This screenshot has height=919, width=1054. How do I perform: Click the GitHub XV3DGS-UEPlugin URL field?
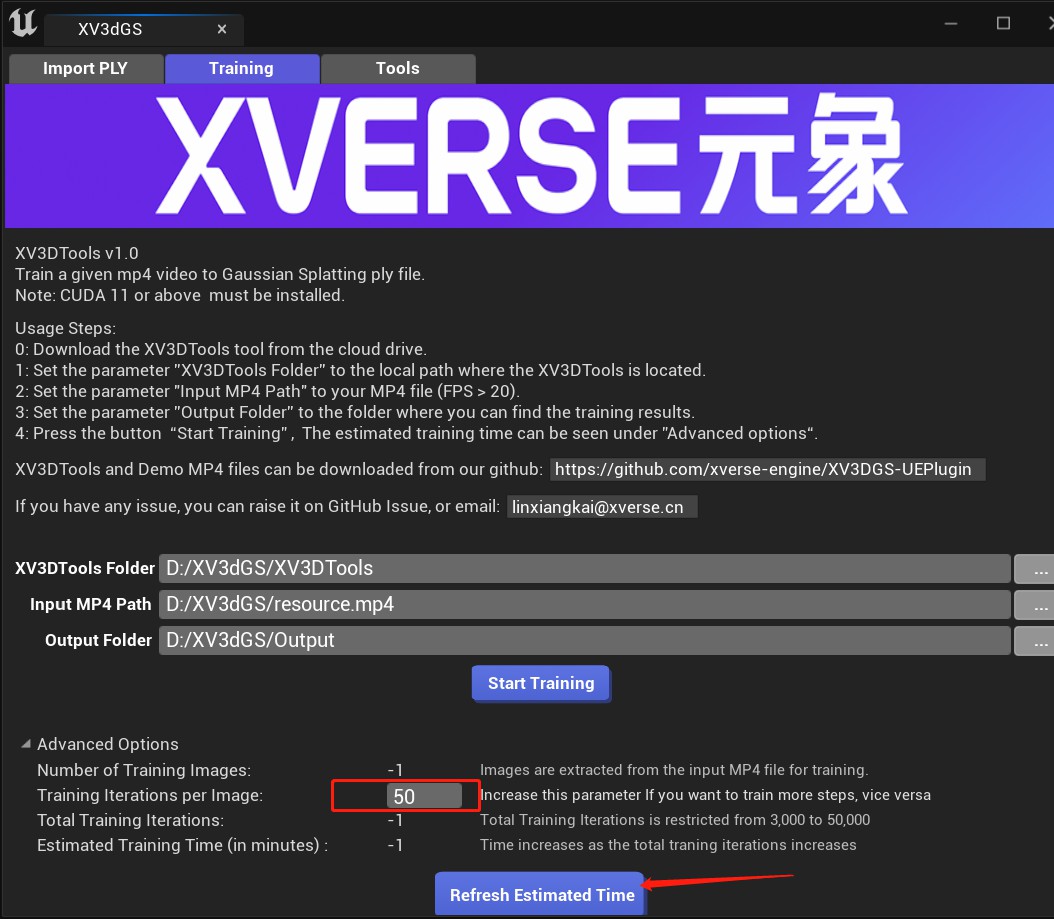point(767,469)
